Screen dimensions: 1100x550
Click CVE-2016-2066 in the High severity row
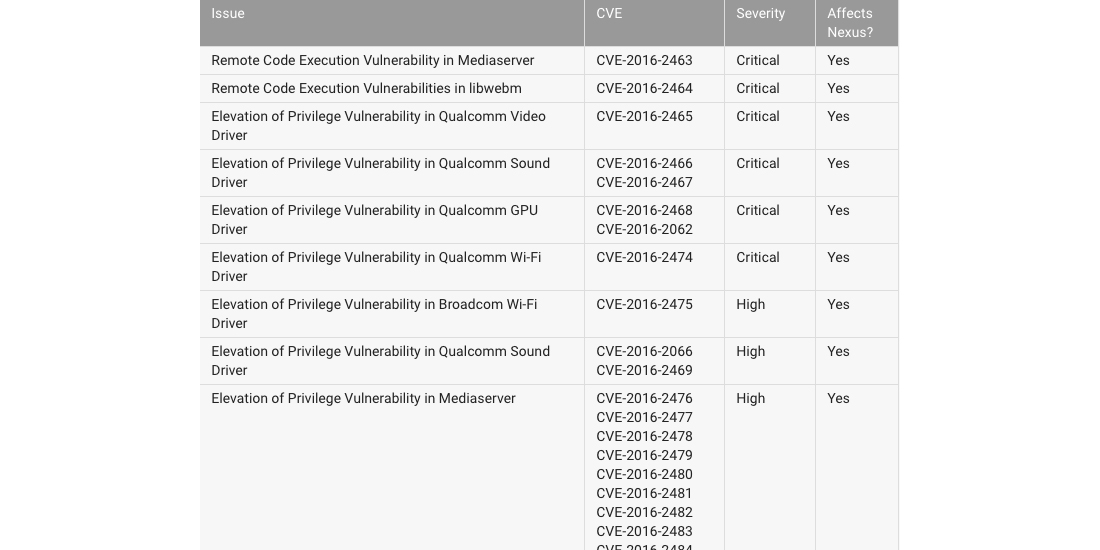(644, 351)
